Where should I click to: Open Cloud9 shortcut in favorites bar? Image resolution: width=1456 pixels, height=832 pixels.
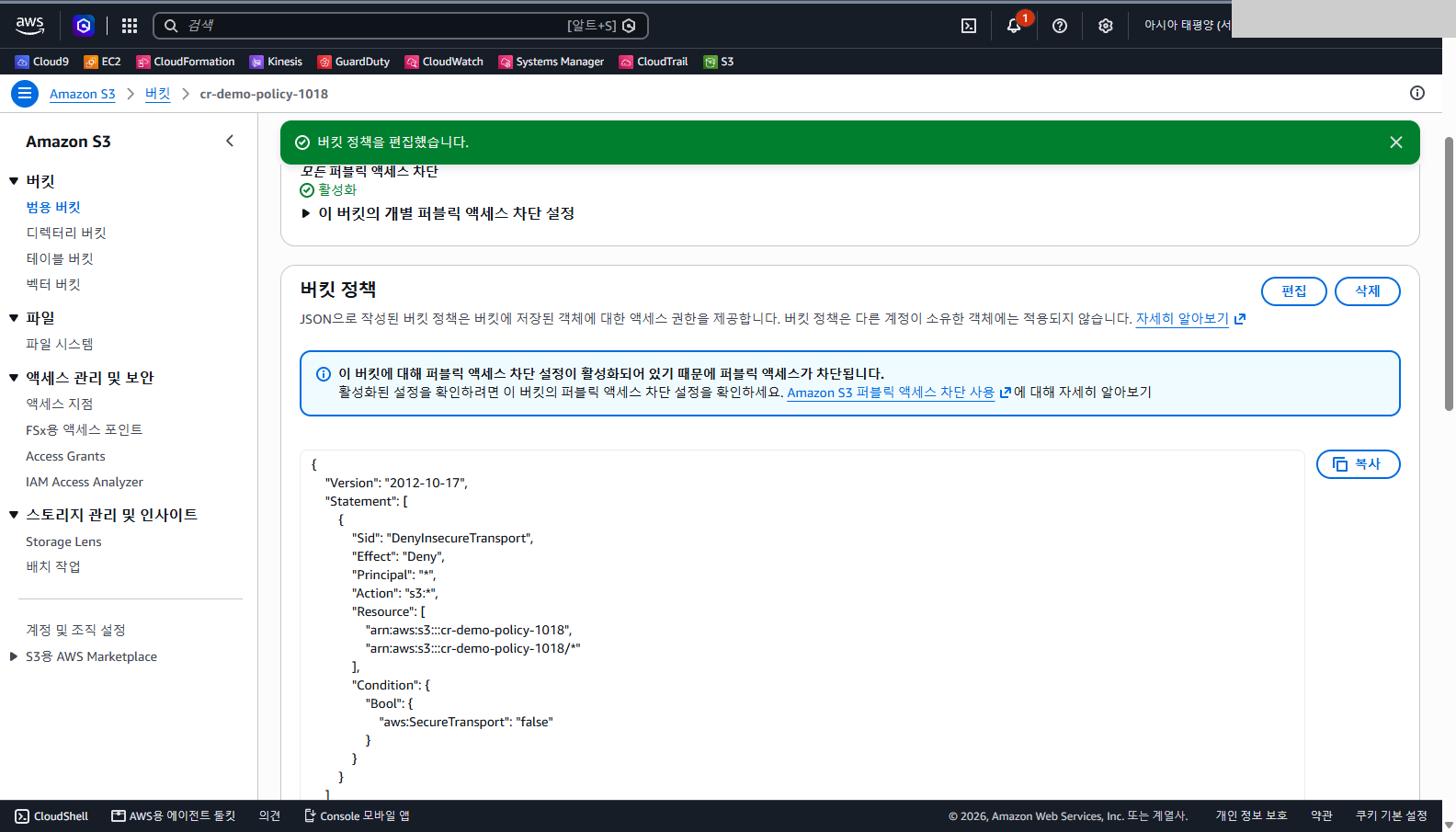[42, 62]
